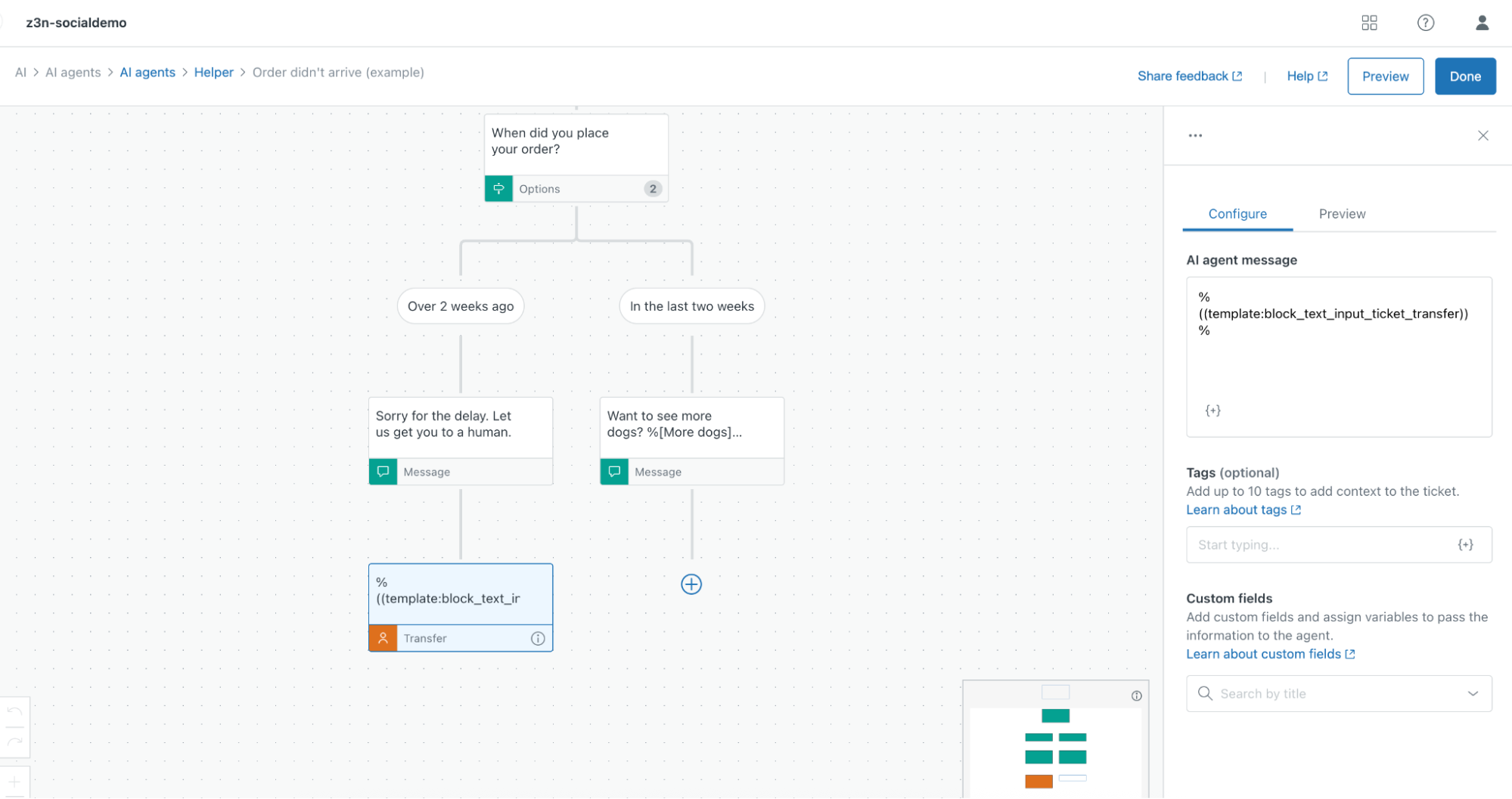Click the help question mark icon
This screenshot has height=799, width=1512.
(1425, 23)
